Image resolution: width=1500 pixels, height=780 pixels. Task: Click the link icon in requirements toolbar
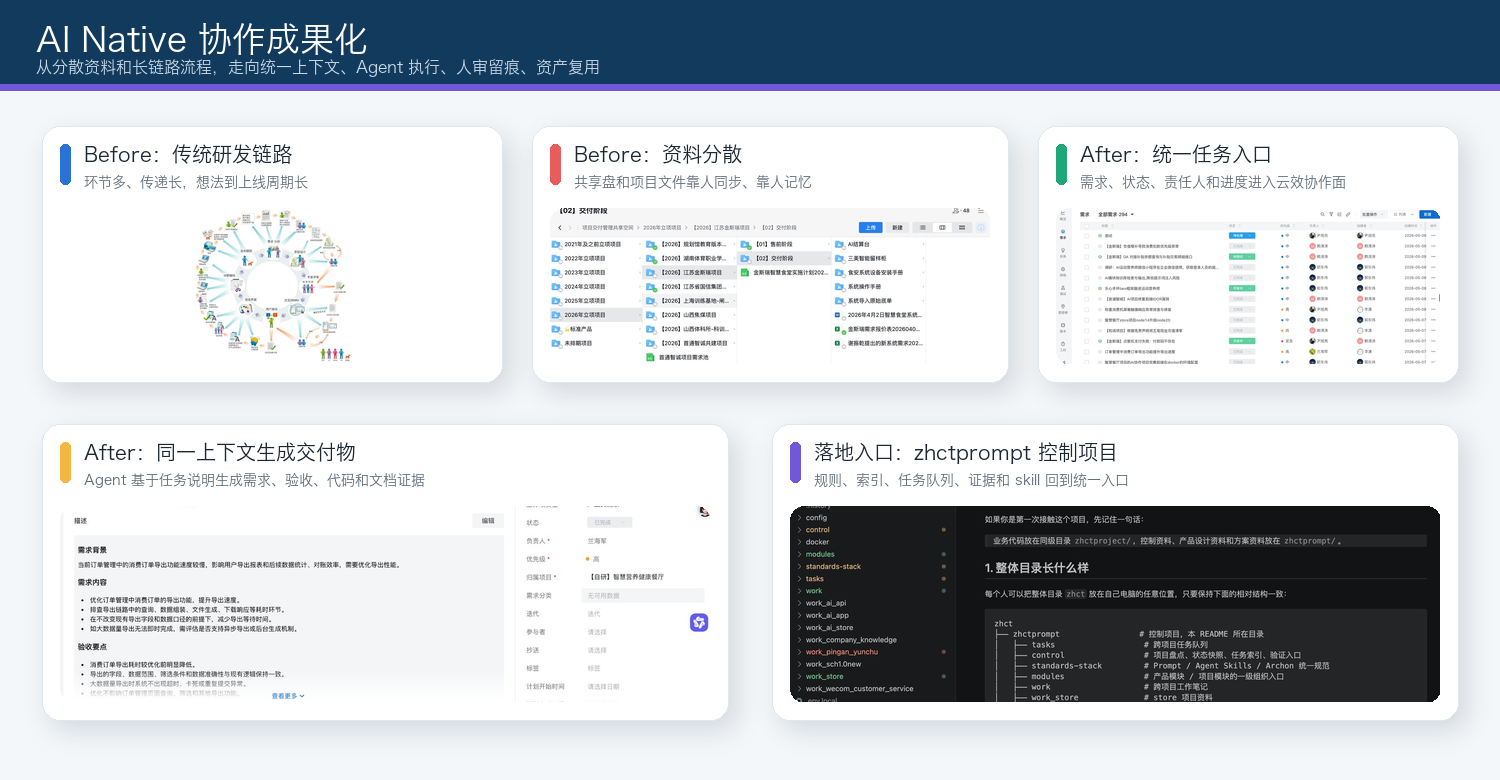coord(1348,214)
